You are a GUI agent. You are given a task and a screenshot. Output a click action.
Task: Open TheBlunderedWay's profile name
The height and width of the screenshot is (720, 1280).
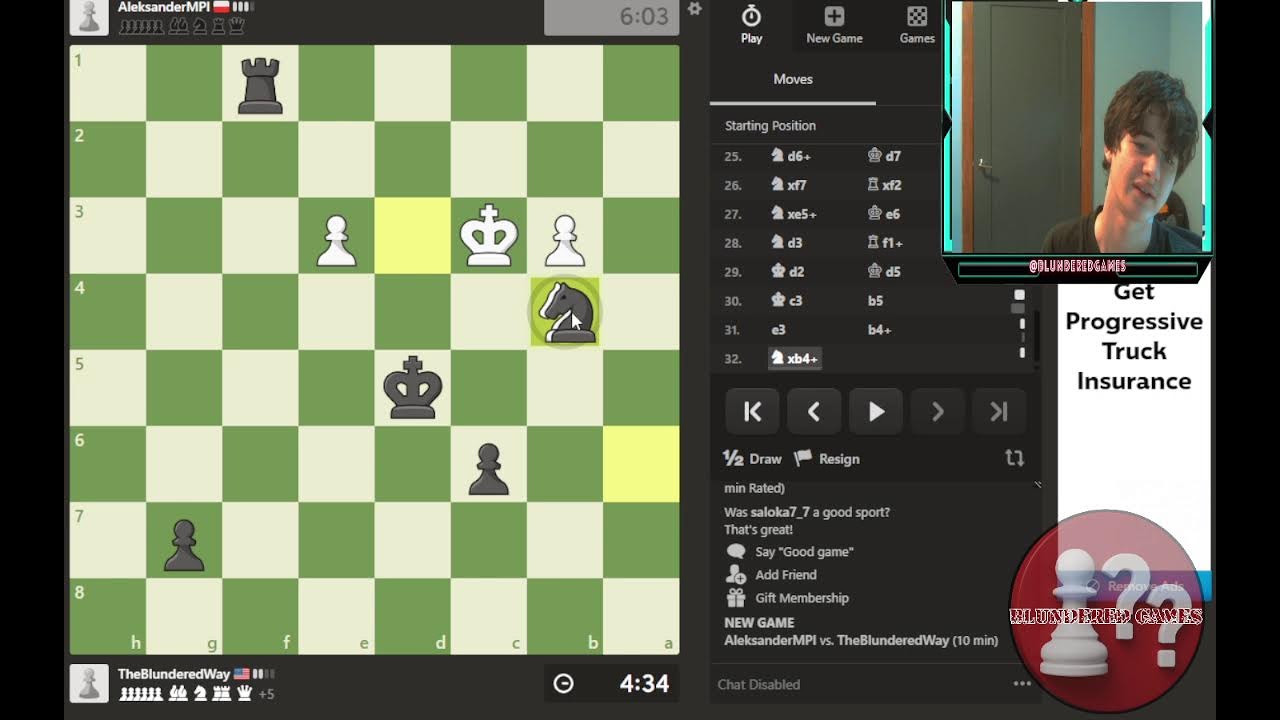[174, 674]
